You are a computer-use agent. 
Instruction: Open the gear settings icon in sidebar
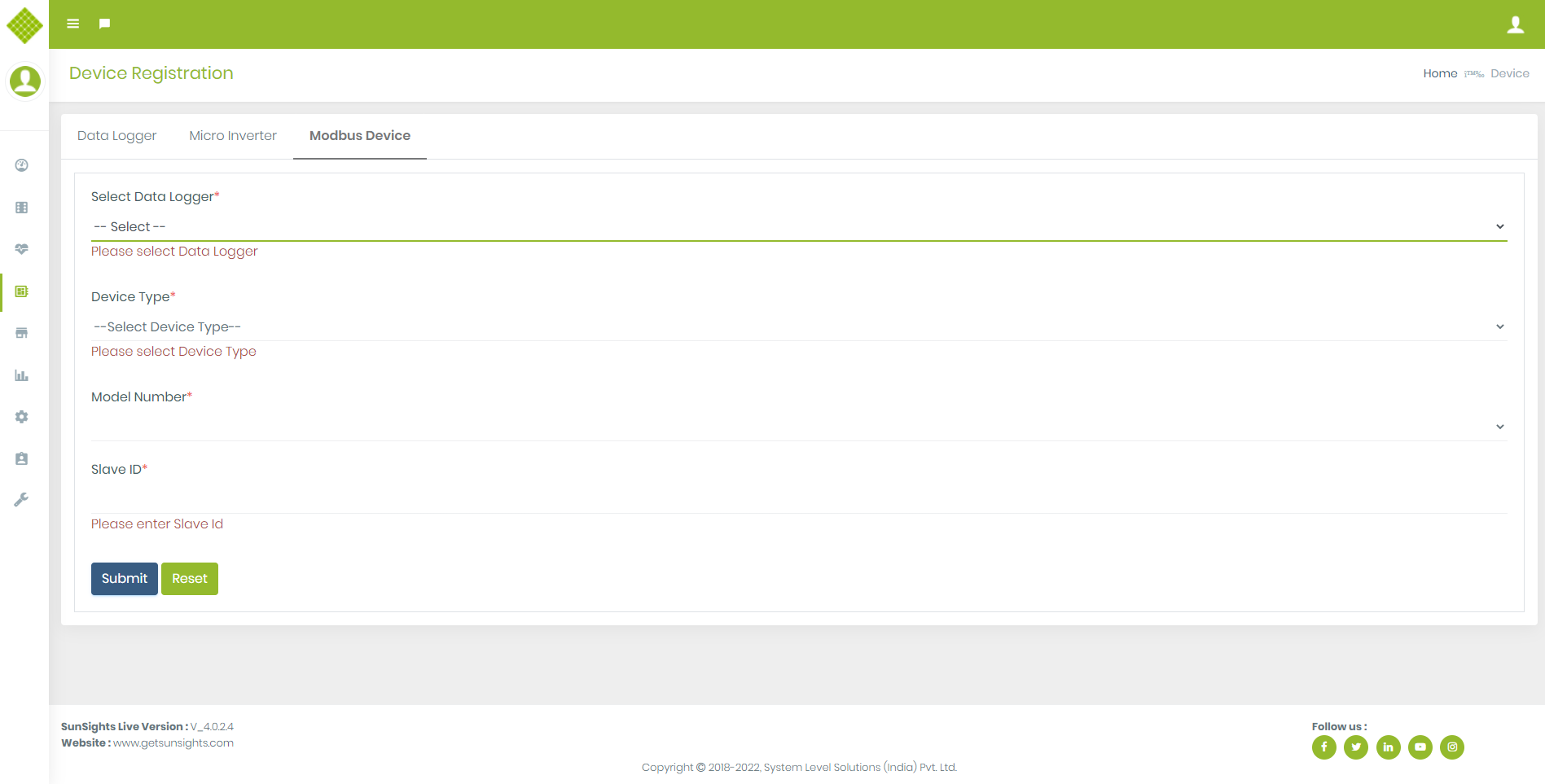click(x=22, y=417)
